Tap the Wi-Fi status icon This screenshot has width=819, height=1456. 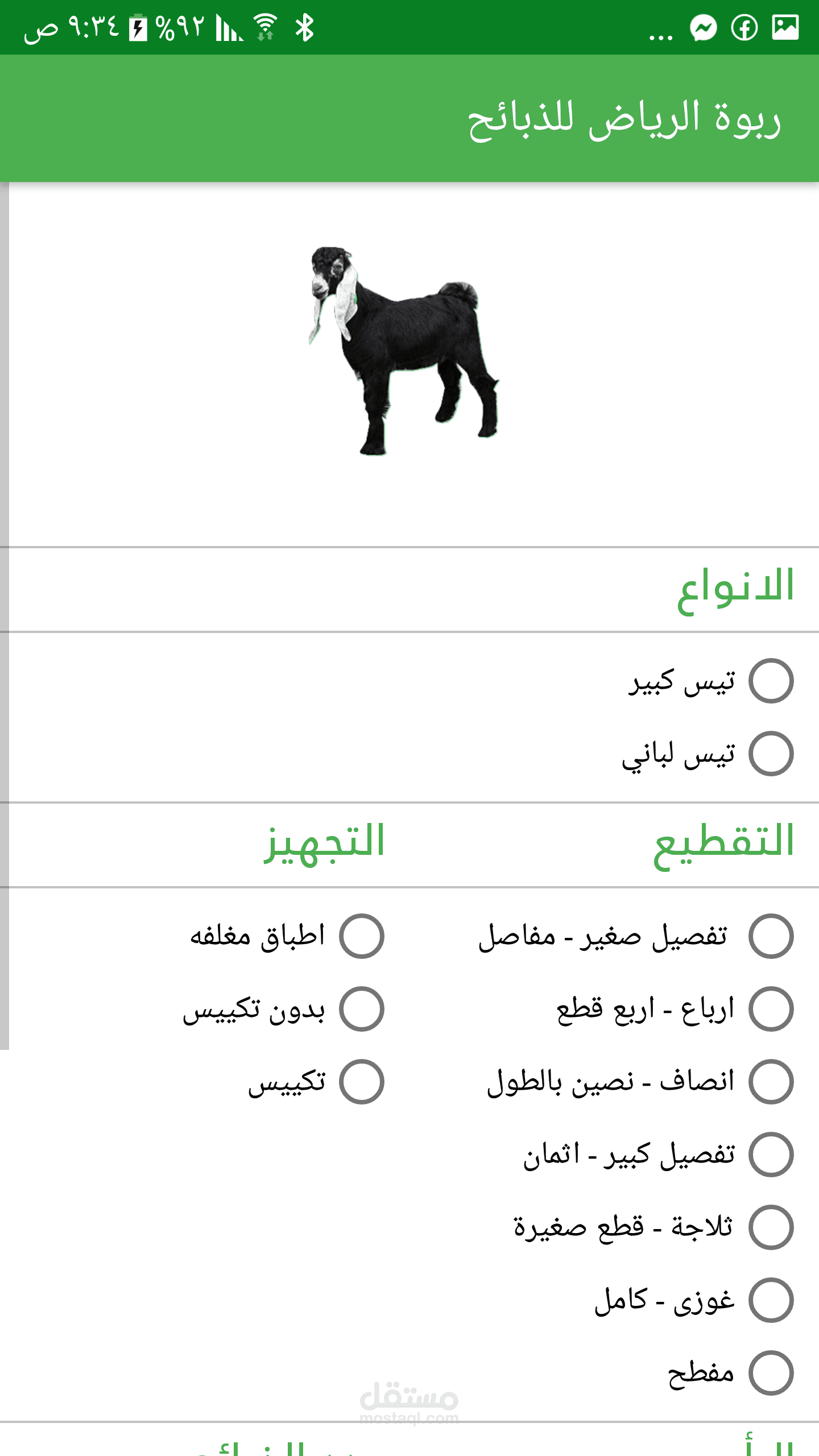click(265, 28)
